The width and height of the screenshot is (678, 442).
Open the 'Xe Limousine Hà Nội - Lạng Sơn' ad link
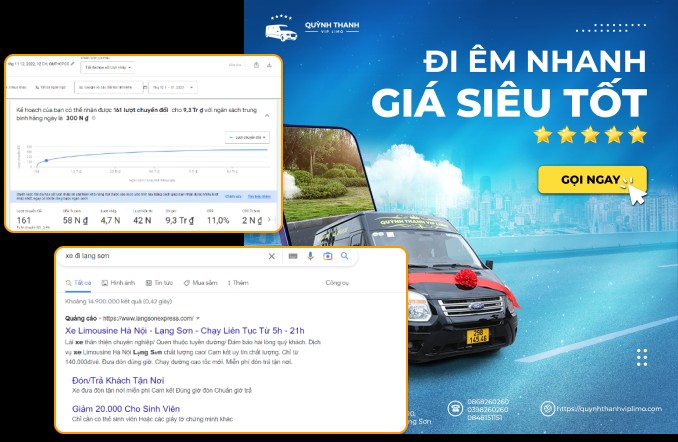point(185,331)
